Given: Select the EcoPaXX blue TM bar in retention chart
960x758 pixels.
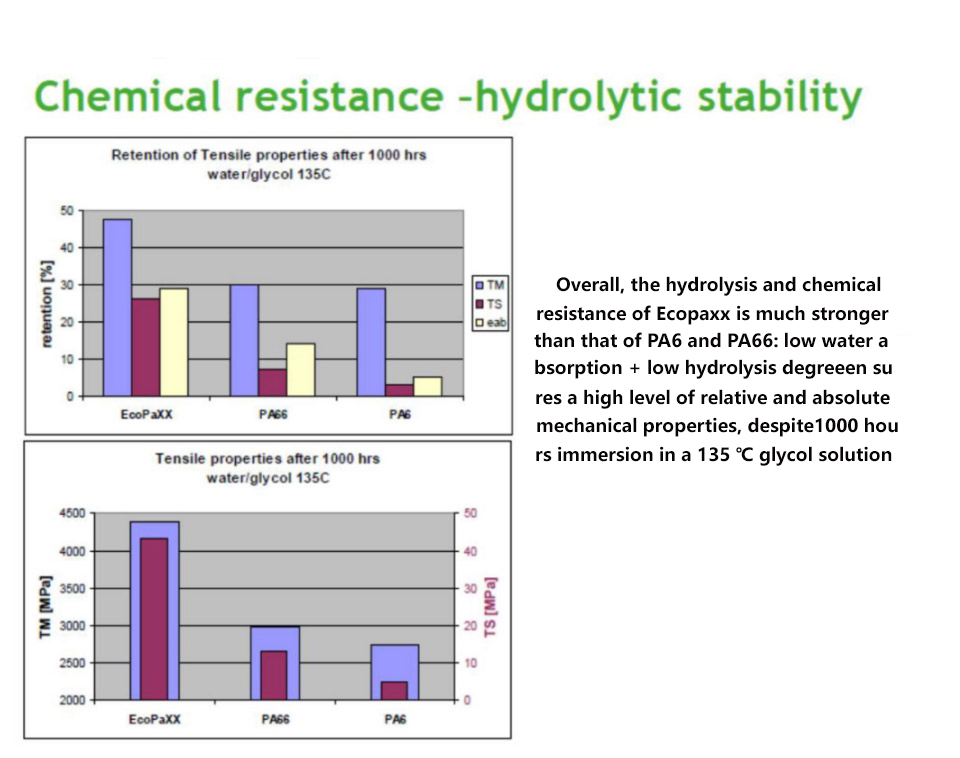Looking at the screenshot, I should [118, 308].
